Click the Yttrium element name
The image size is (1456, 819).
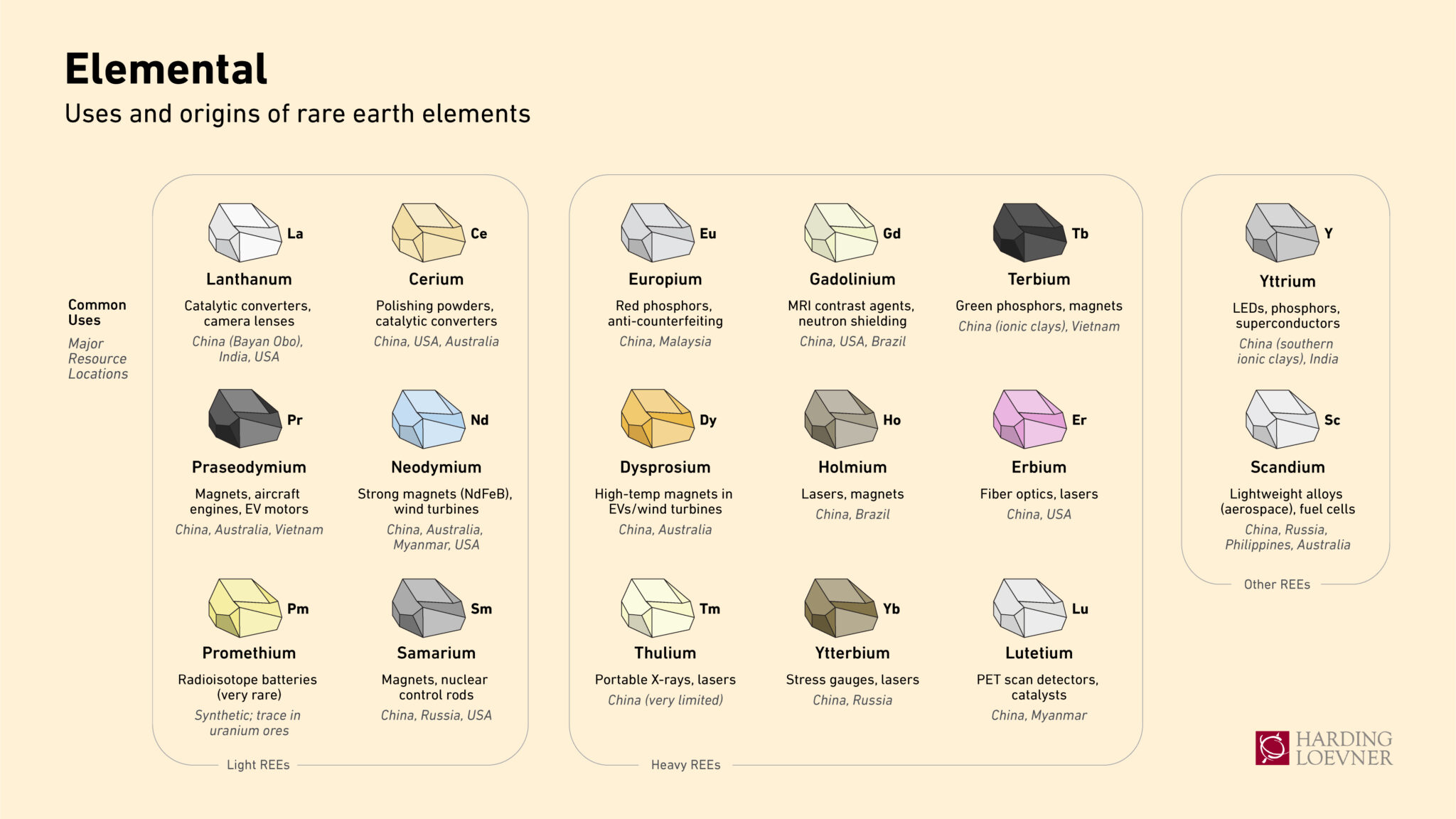click(1288, 281)
